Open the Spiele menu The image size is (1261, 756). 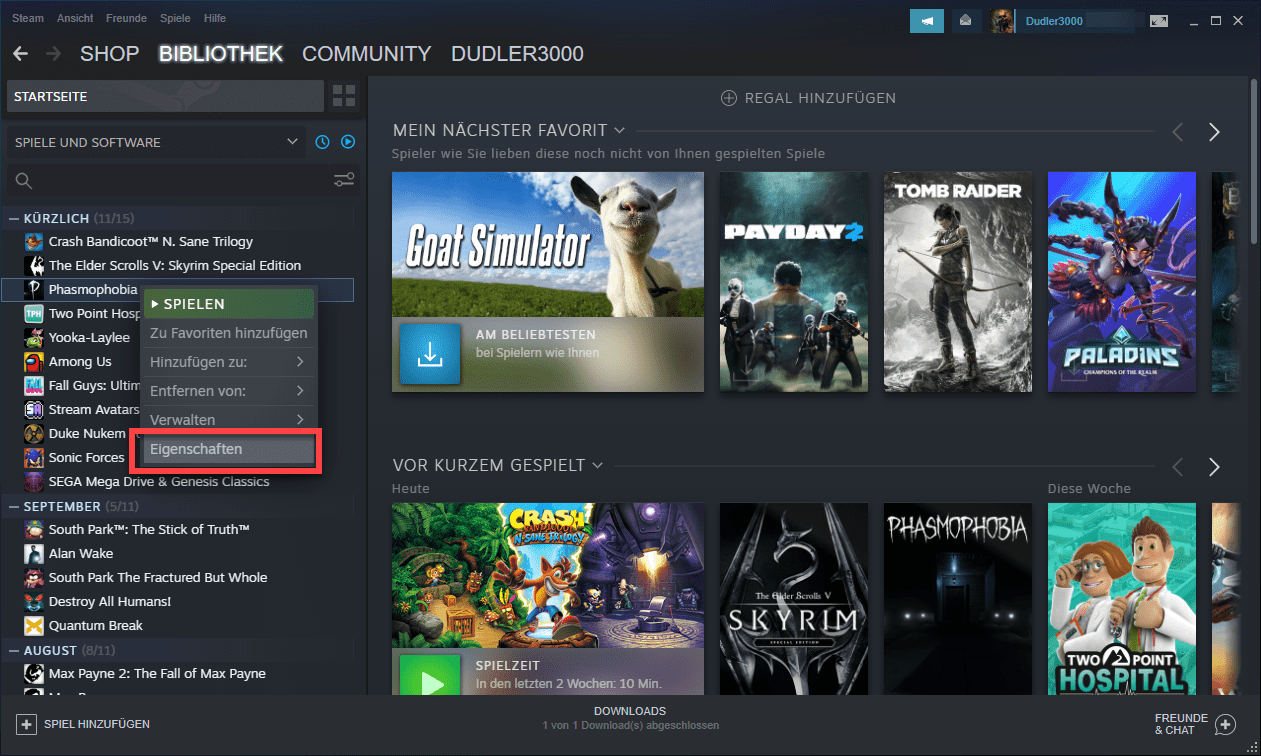[x=177, y=18]
